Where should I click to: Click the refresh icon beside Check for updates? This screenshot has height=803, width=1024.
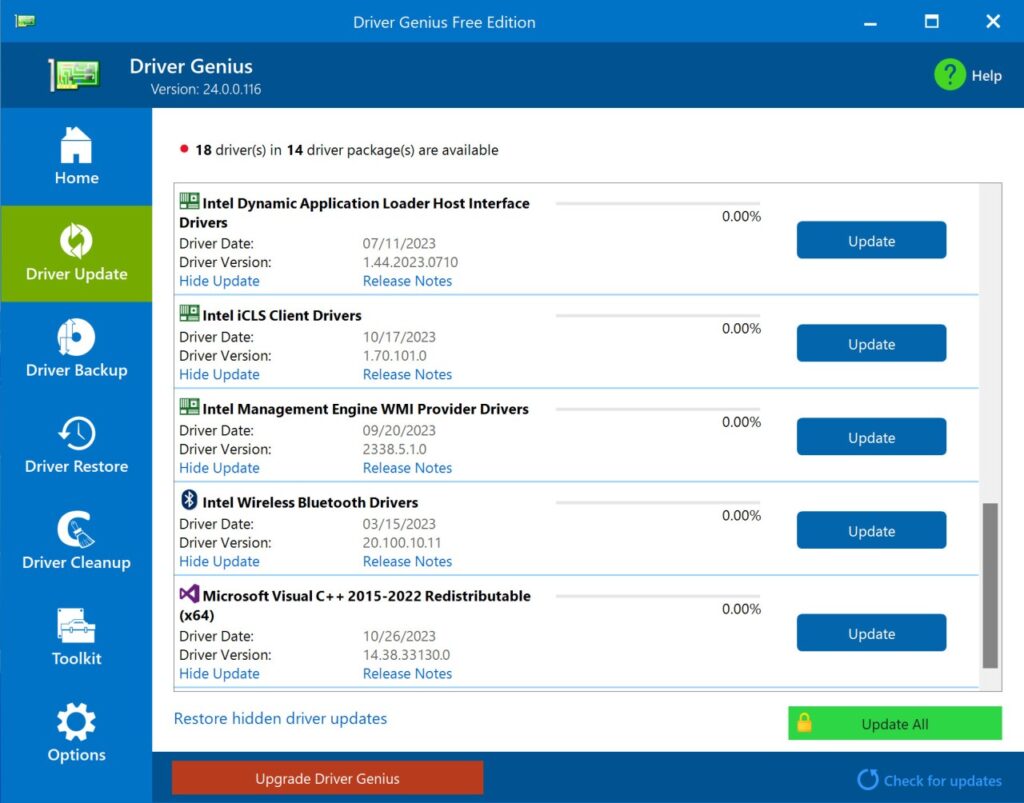[868, 779]
